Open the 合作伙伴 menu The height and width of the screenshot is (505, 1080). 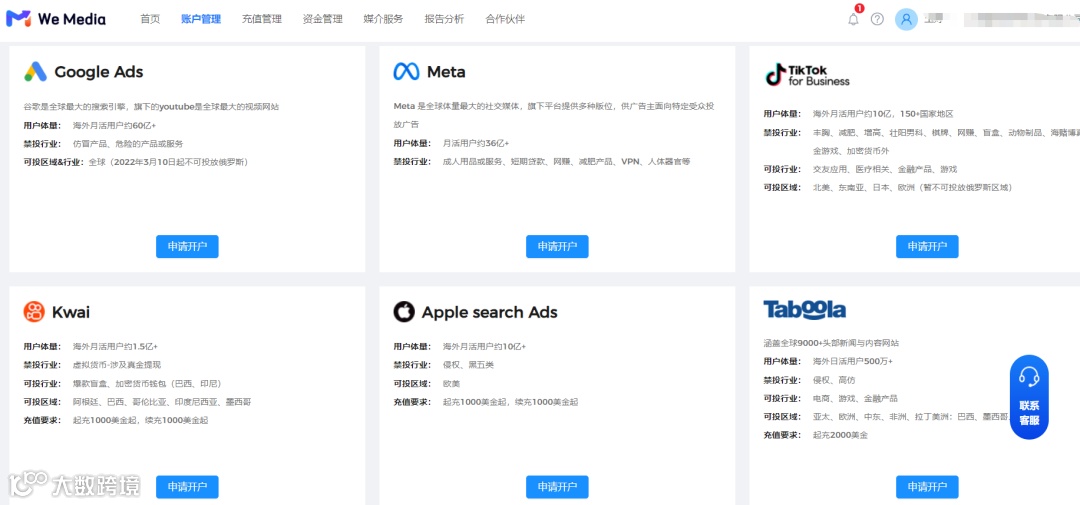point(505,19)
